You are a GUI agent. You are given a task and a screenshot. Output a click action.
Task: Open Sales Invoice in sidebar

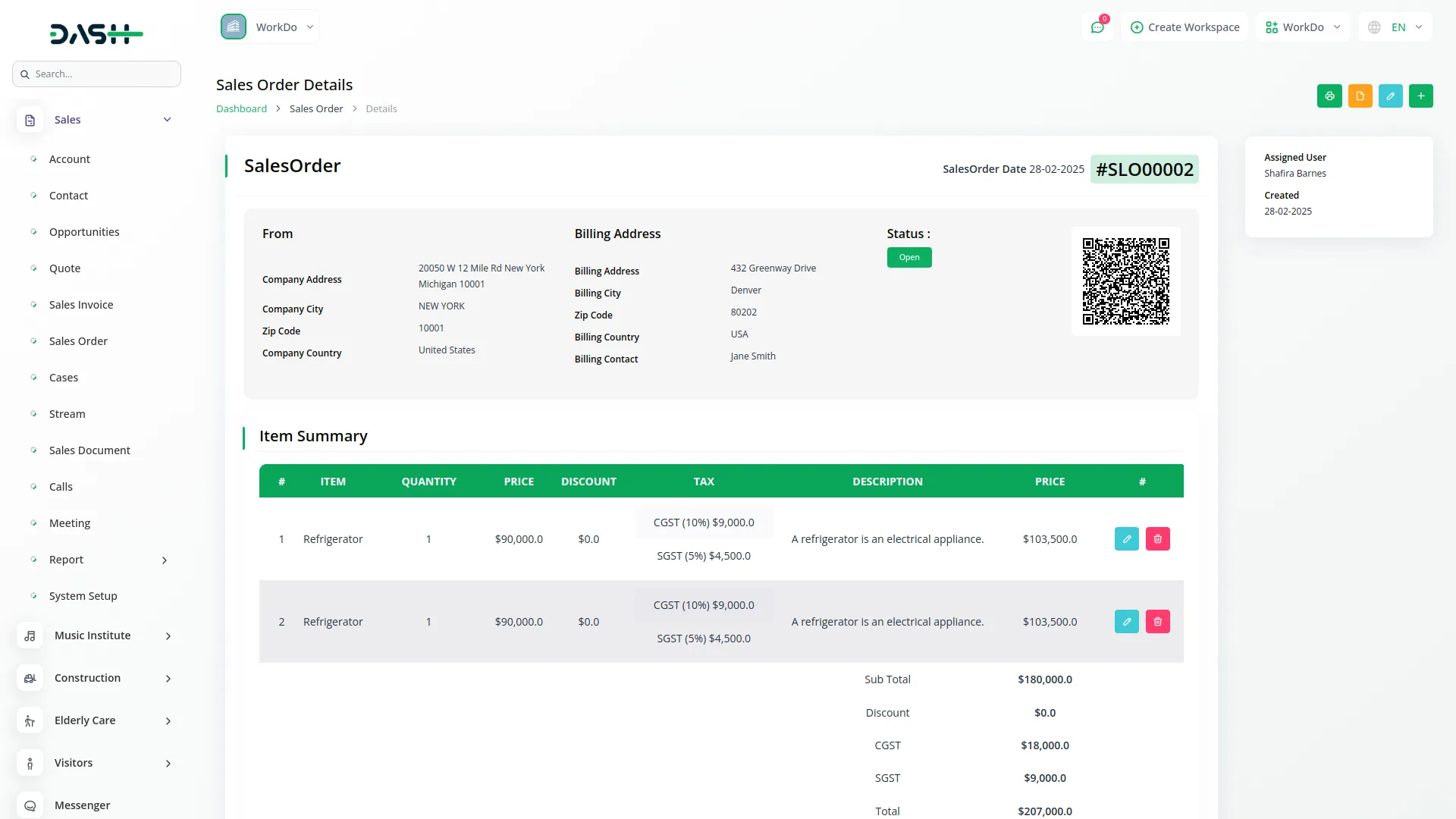click(x=81, y=305)
